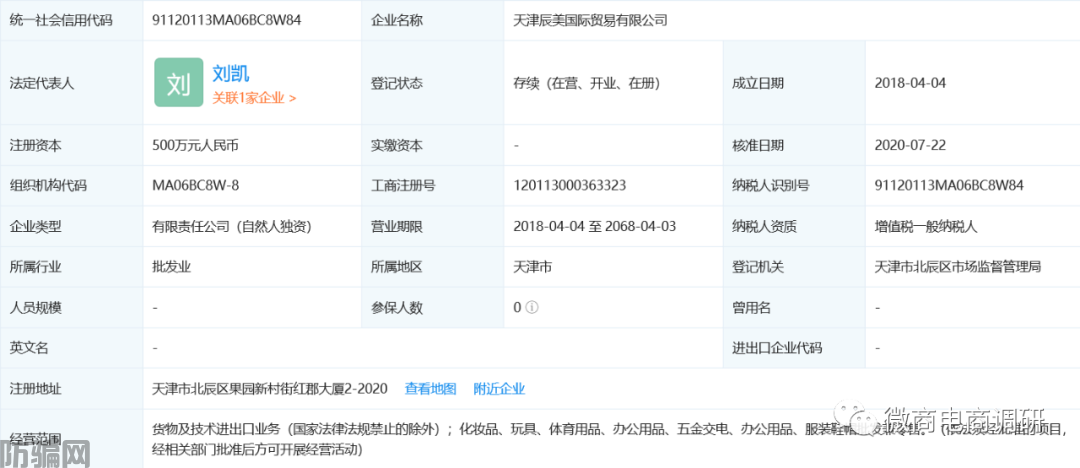This screenshot has height=468, width=1080.
Task: Click the 工商注册号 label cell
Action: point(433,185)
